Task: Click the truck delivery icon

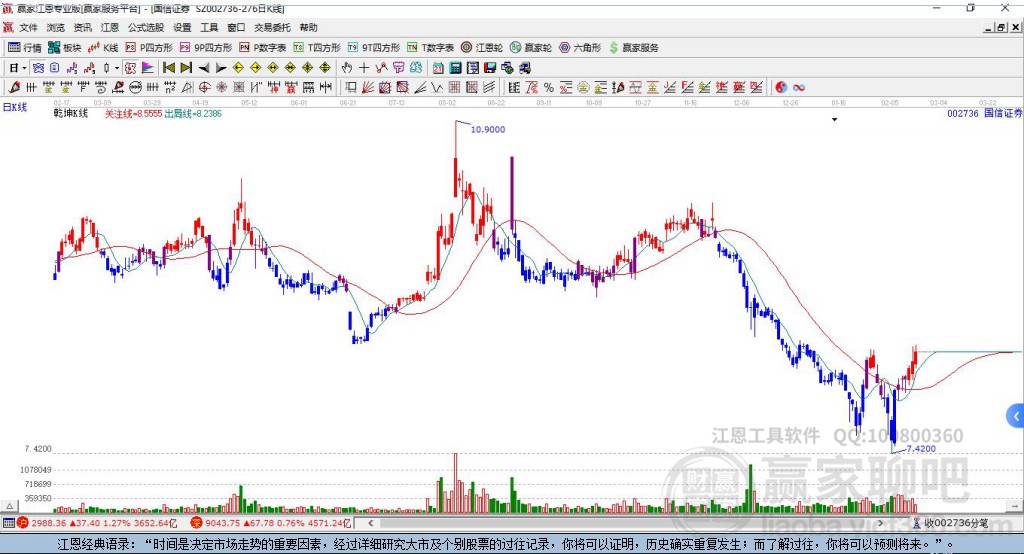Action: (x=524, y=68)
